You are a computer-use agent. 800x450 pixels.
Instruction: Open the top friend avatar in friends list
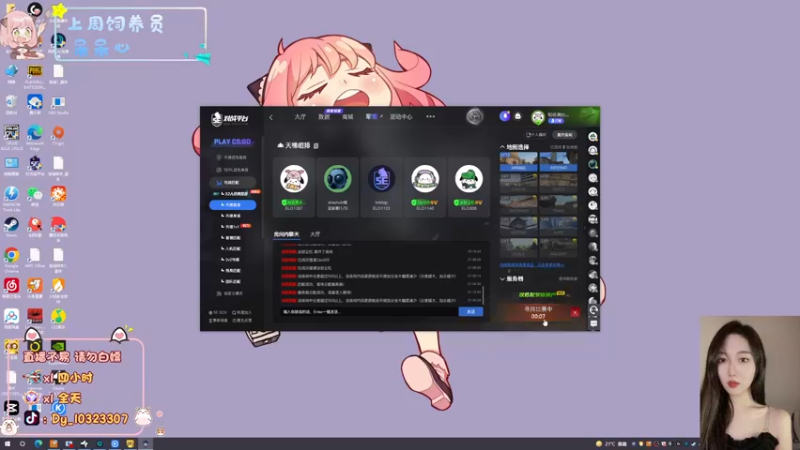coord(592,137)
